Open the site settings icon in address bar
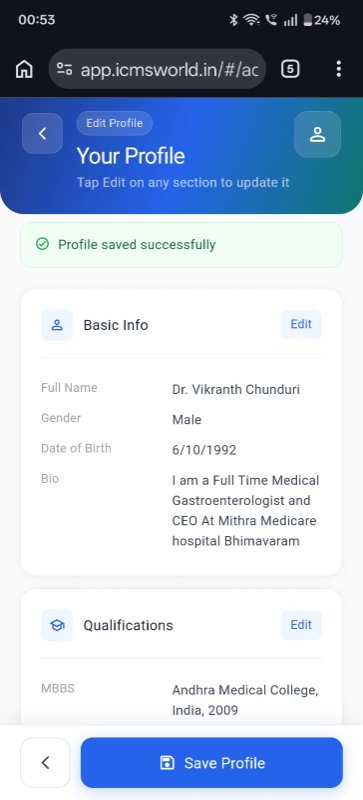363x800 pixels. tap(64, 69)
